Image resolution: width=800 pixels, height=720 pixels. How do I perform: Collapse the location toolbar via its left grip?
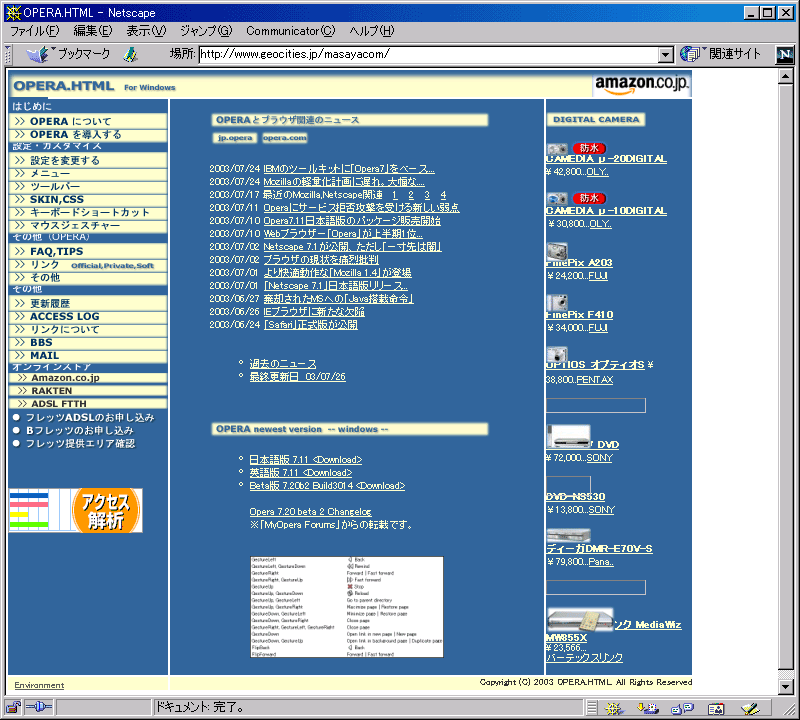pyautogui.click(x=8, y=55)
